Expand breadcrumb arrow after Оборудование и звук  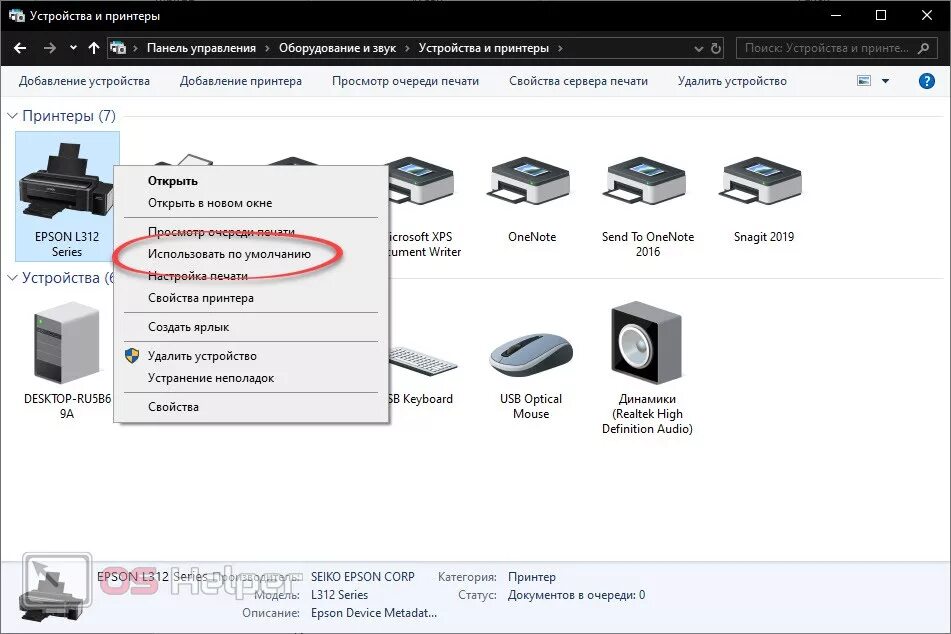tap(406, 48)
